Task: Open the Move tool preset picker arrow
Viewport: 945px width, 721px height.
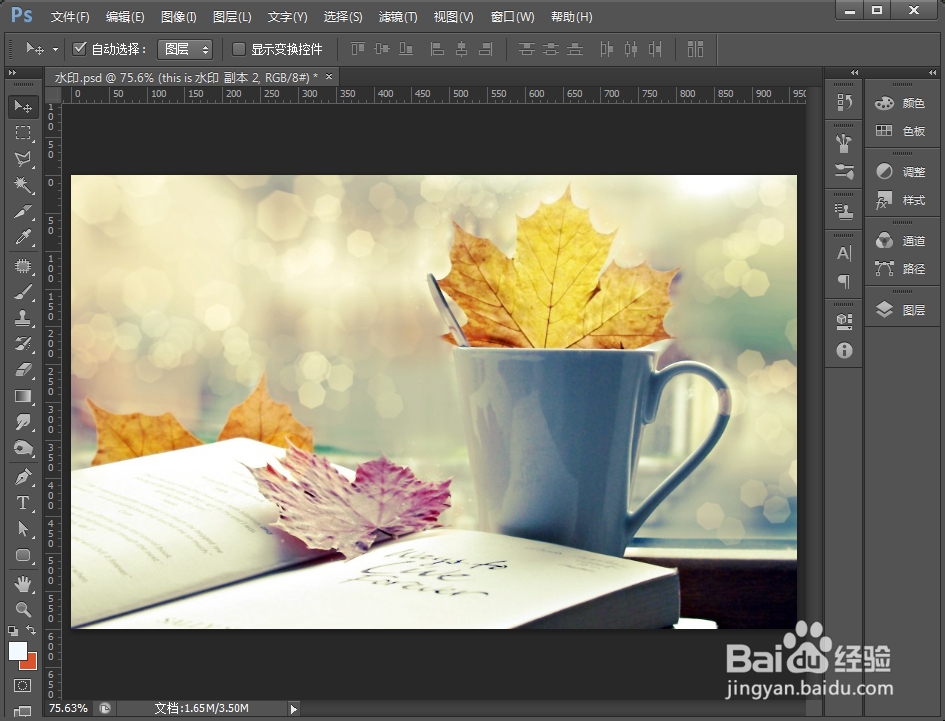Action: (55, 49)
